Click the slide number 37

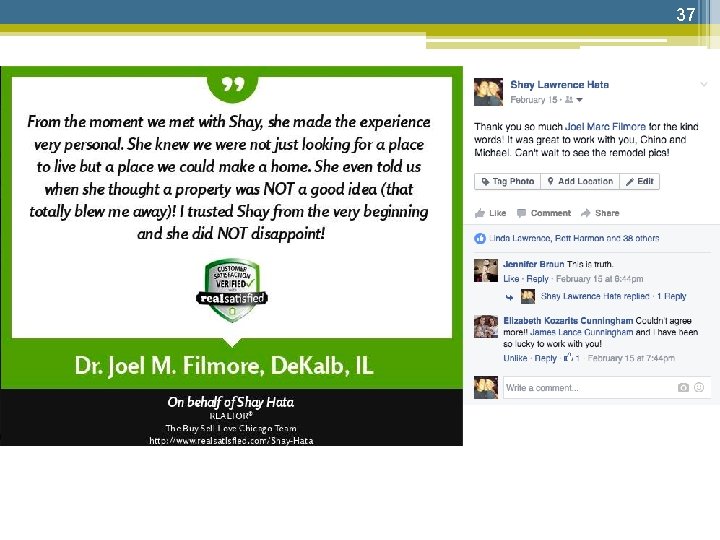[x=686, y=14]
